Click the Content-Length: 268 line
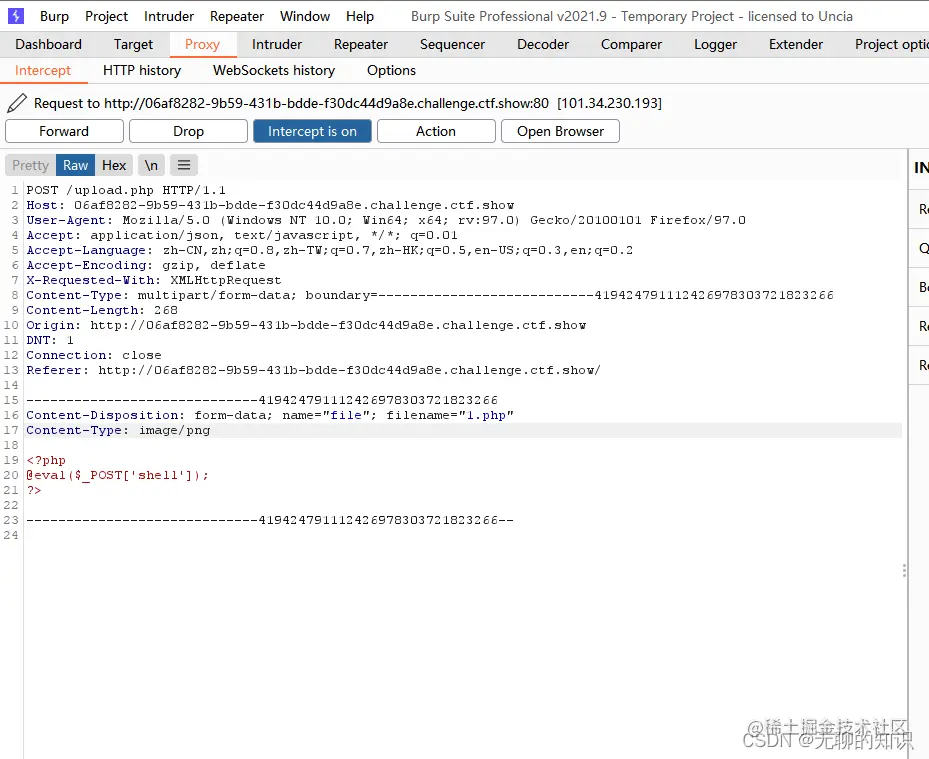Screen dimensions: 929x759 (102, 310)
